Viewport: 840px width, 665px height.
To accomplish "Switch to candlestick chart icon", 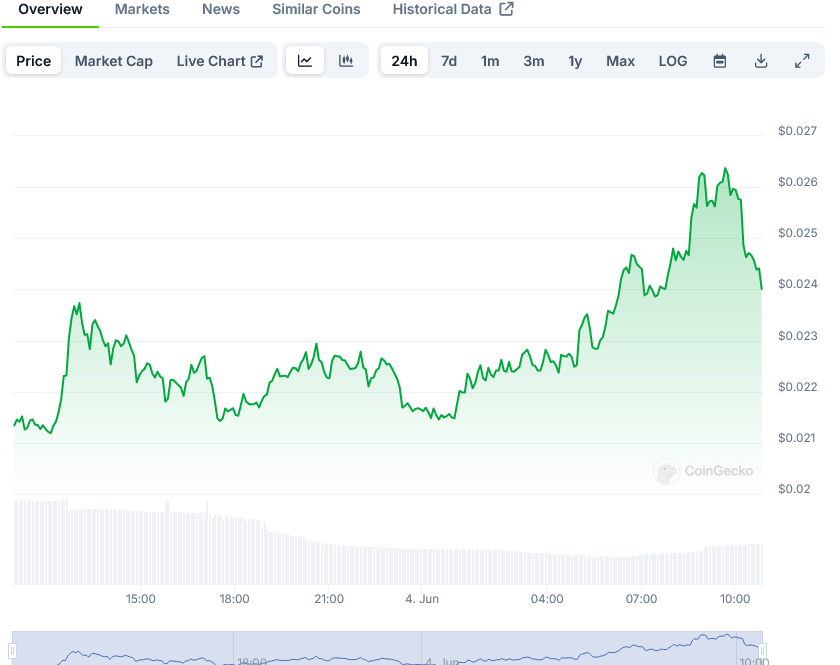I will point(346,61).
